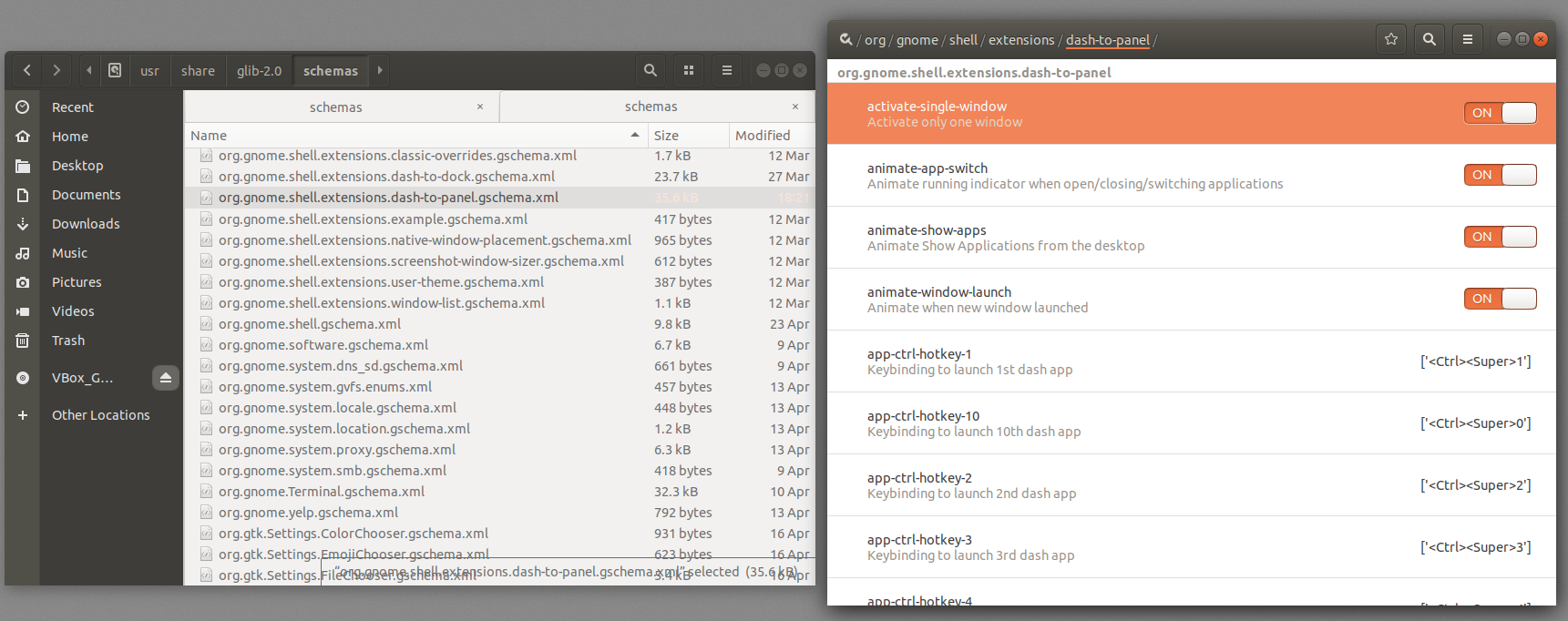Switch Files to grid view
Image resolution: width=1568 pixels, height=621 pixels.
pyautogui.click(x=689, y=70)
